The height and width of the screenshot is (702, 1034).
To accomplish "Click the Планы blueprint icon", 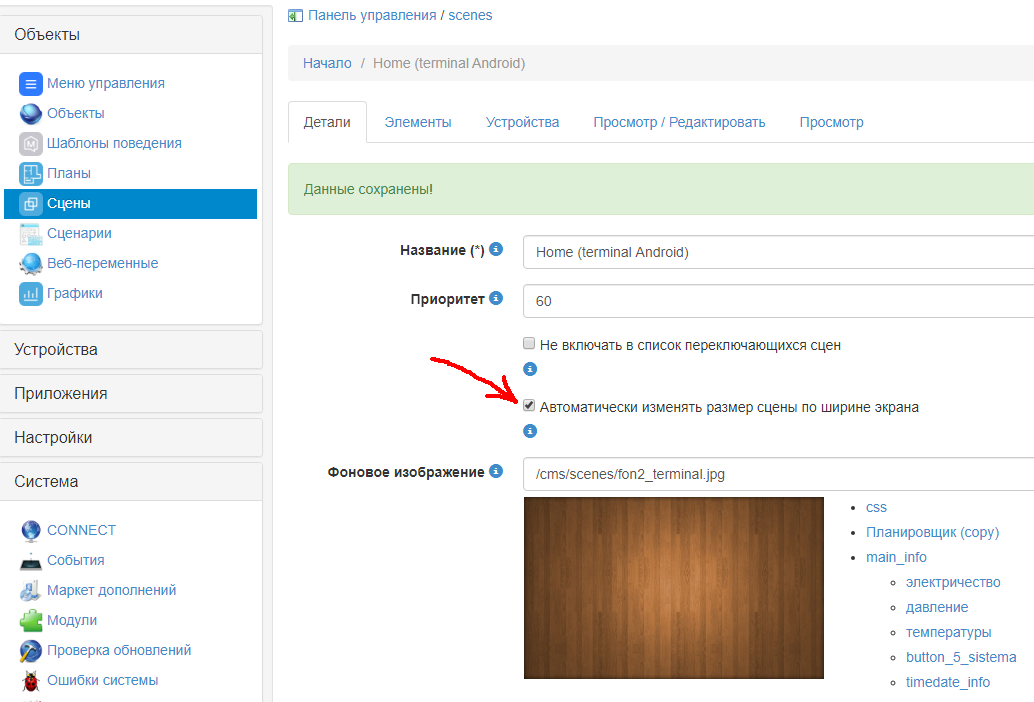I will 31,173.
